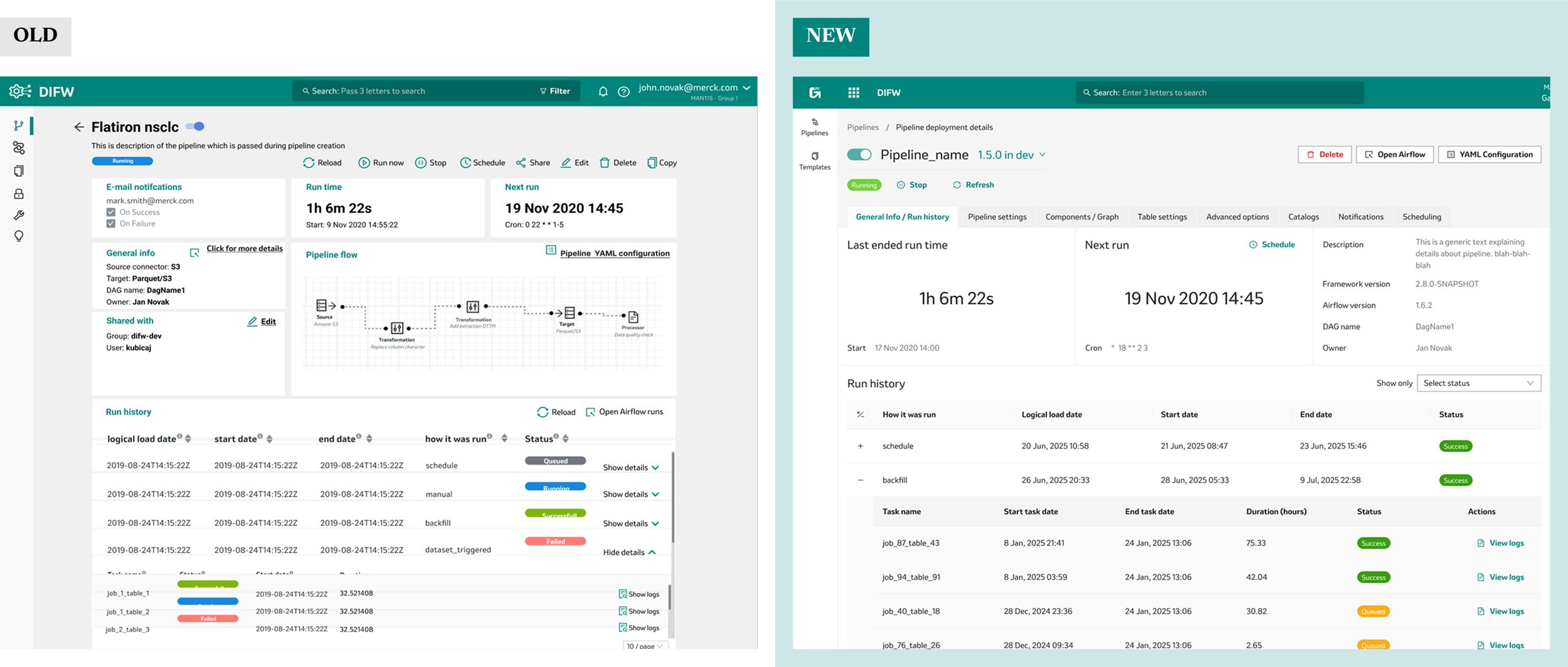The image size is (1568, 667).
Task: Select the branch pipelines icon in the old sidebar
Action: tap(19, 126)
